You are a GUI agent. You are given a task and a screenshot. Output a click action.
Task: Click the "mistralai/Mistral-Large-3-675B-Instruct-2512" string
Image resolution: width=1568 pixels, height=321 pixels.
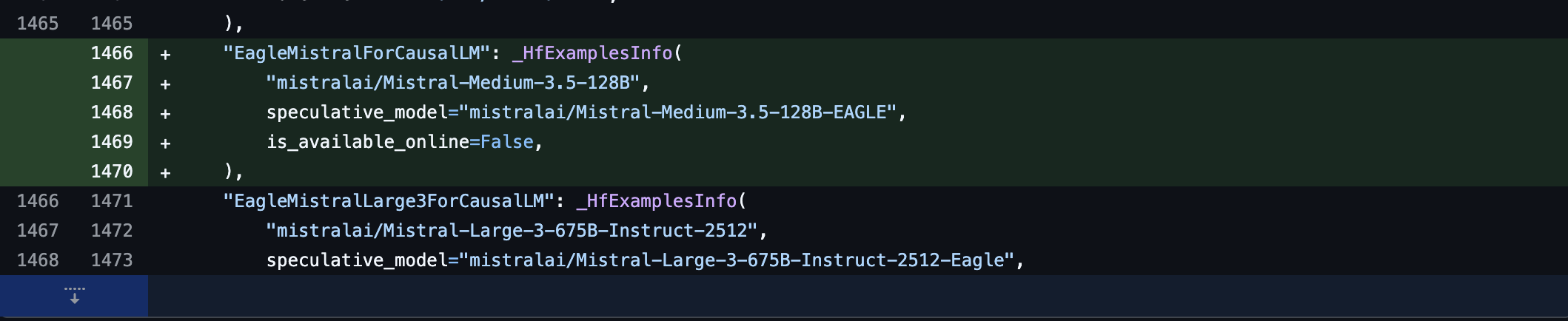click(512, 231)
